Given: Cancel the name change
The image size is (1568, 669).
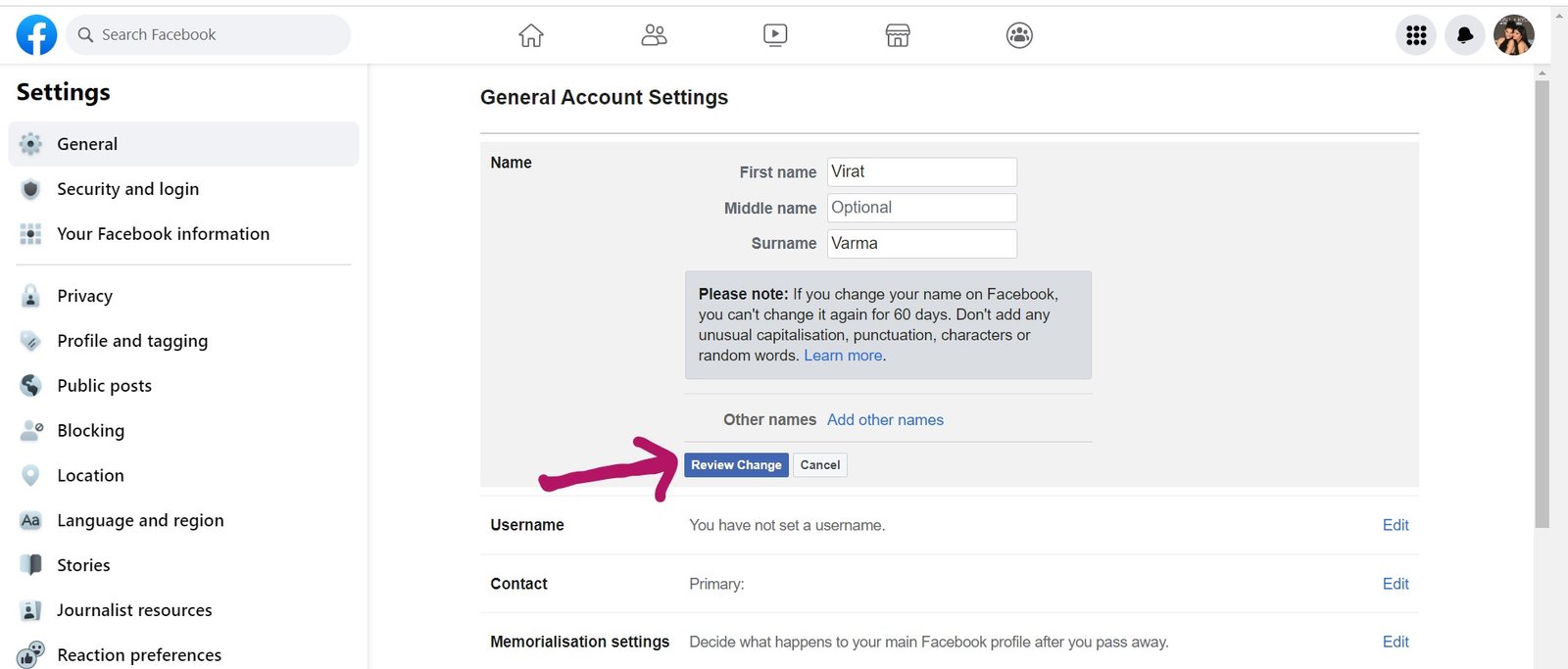Looking at the screenshot, I should point(820,465).
